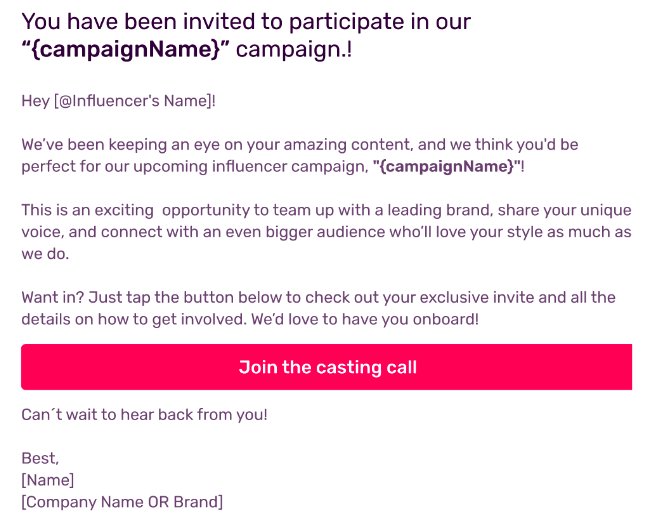This screenshot has height=518, width=658.
Task: Select the bold {campaignName} placeholder in the heading
Action: click(125, 49)
